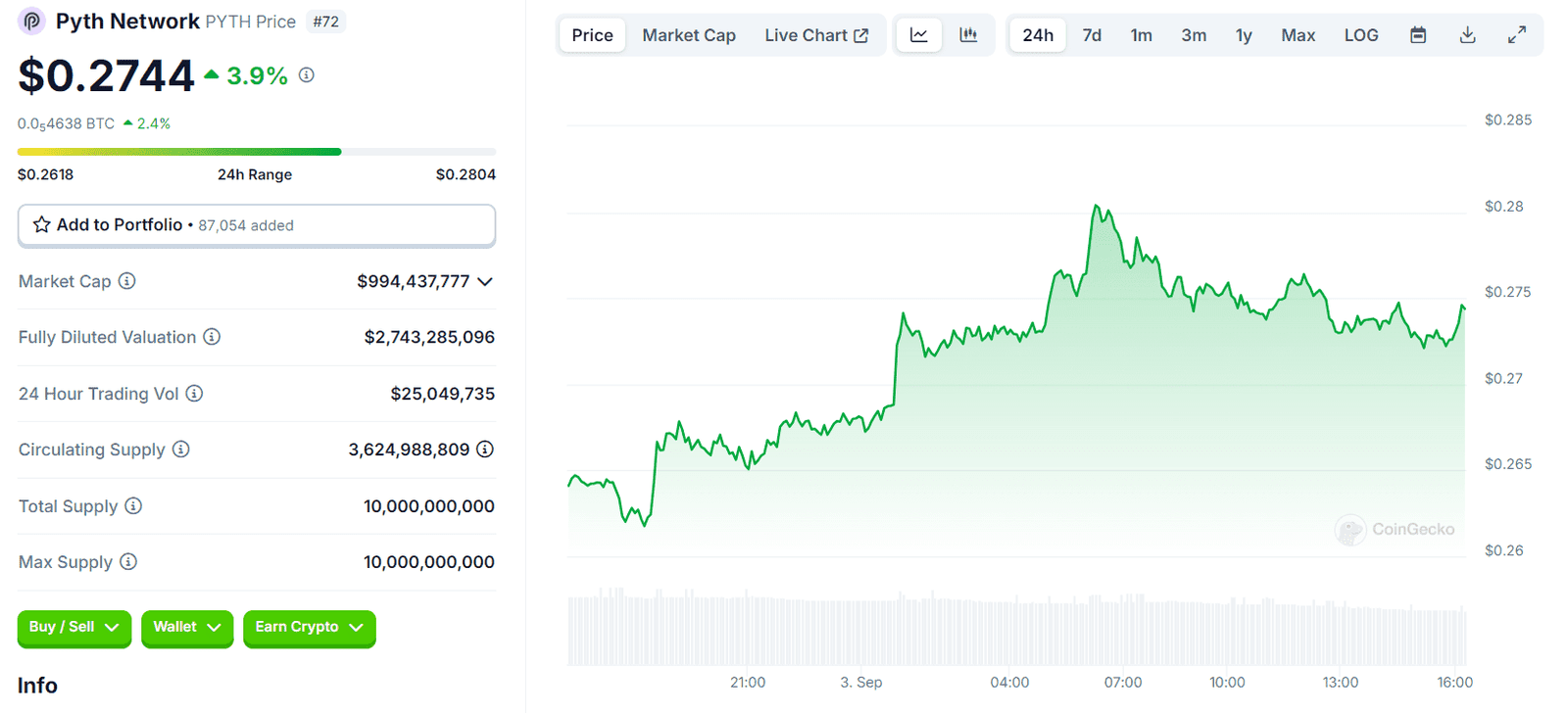Image resolution: width=1568 pixels, height=713 pixels.
Task: Open info icon next to 3.9% change
Action: pyautogui.click(x=307, y=74)
